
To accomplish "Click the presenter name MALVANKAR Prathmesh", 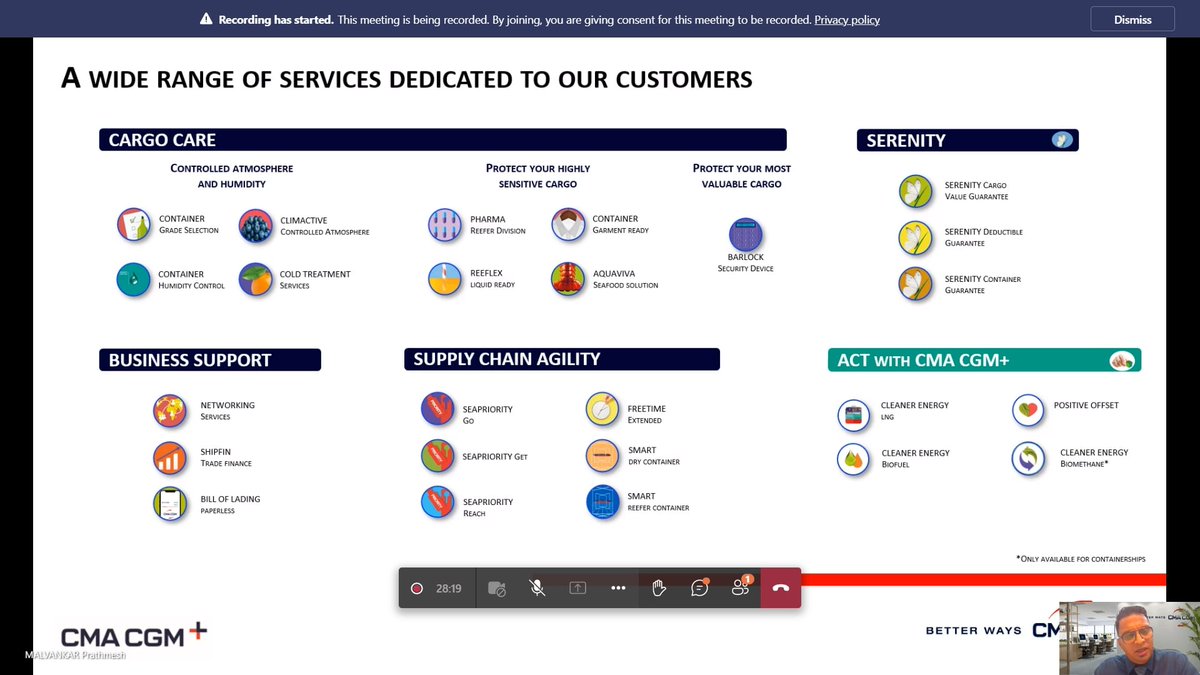I will [x=75, y=656].
